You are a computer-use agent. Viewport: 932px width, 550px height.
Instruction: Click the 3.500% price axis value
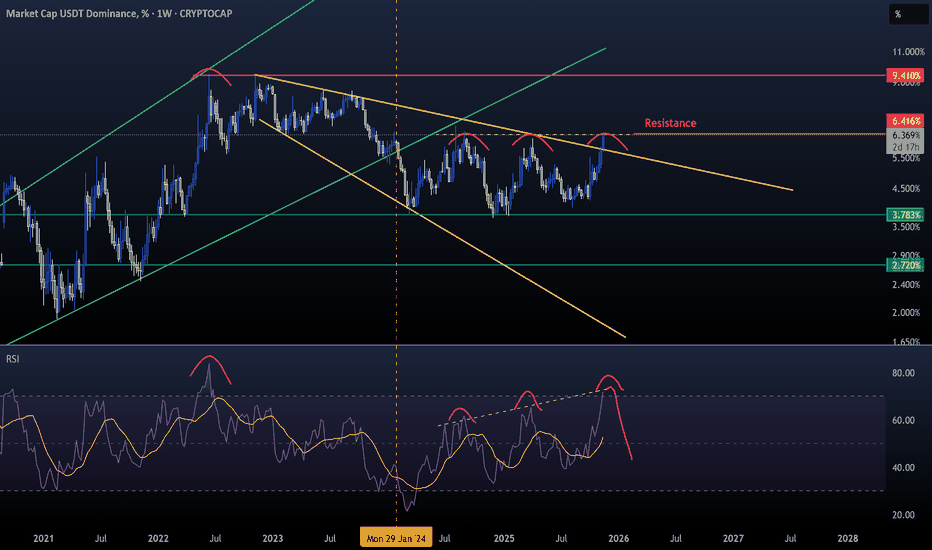[x=906, y=227]
